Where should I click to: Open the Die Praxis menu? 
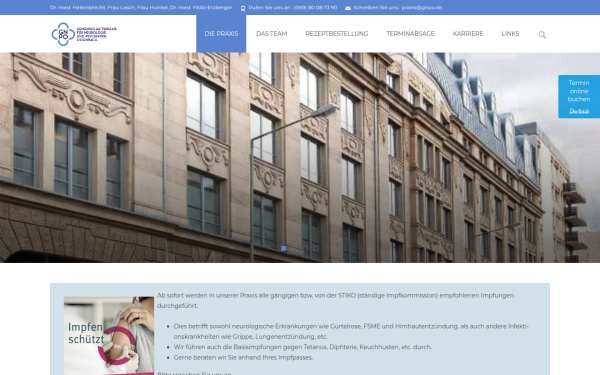click(221, 34)
